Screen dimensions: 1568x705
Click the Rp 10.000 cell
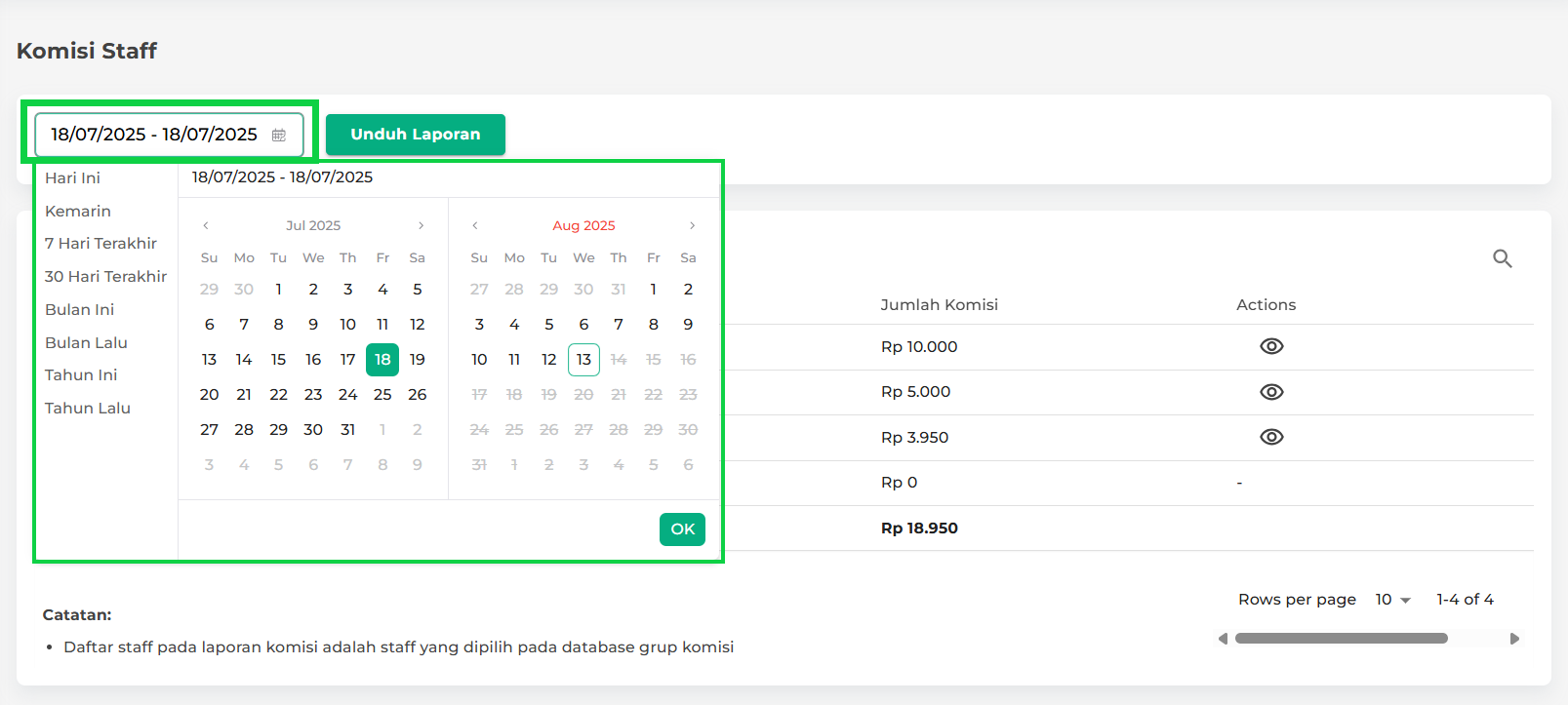919,347
